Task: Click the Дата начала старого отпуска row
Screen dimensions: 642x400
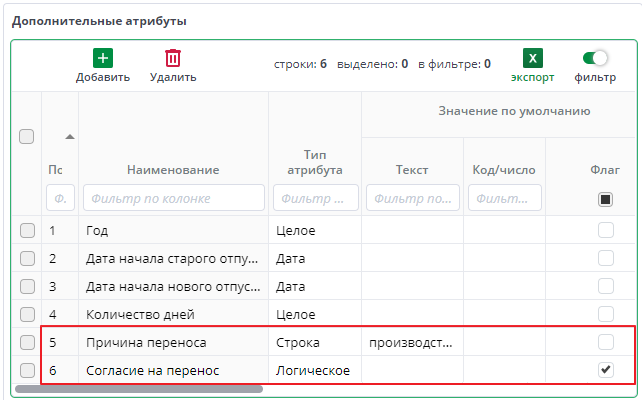Action: pos(173,259)
